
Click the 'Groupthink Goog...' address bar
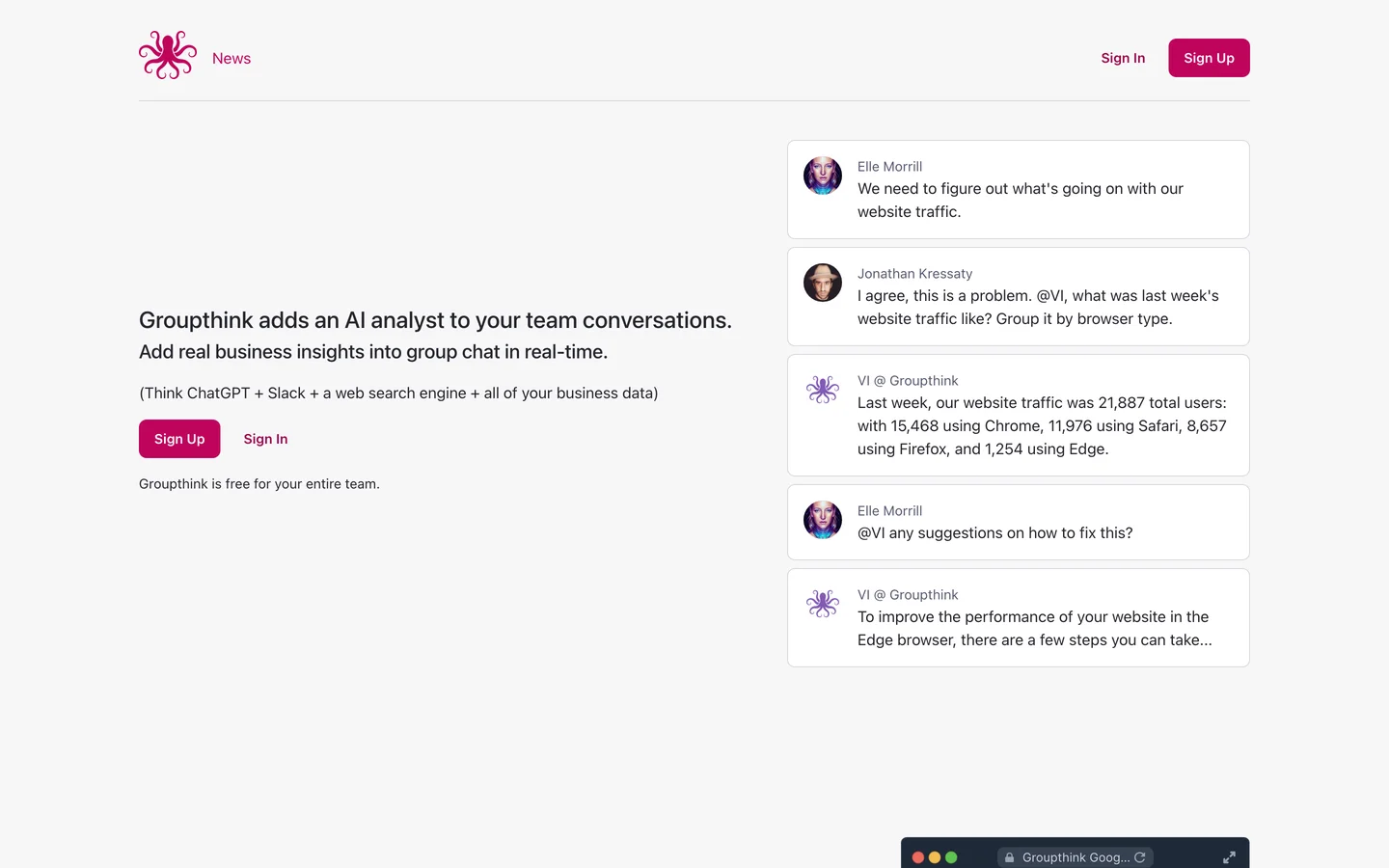(x=1076, y=857)
